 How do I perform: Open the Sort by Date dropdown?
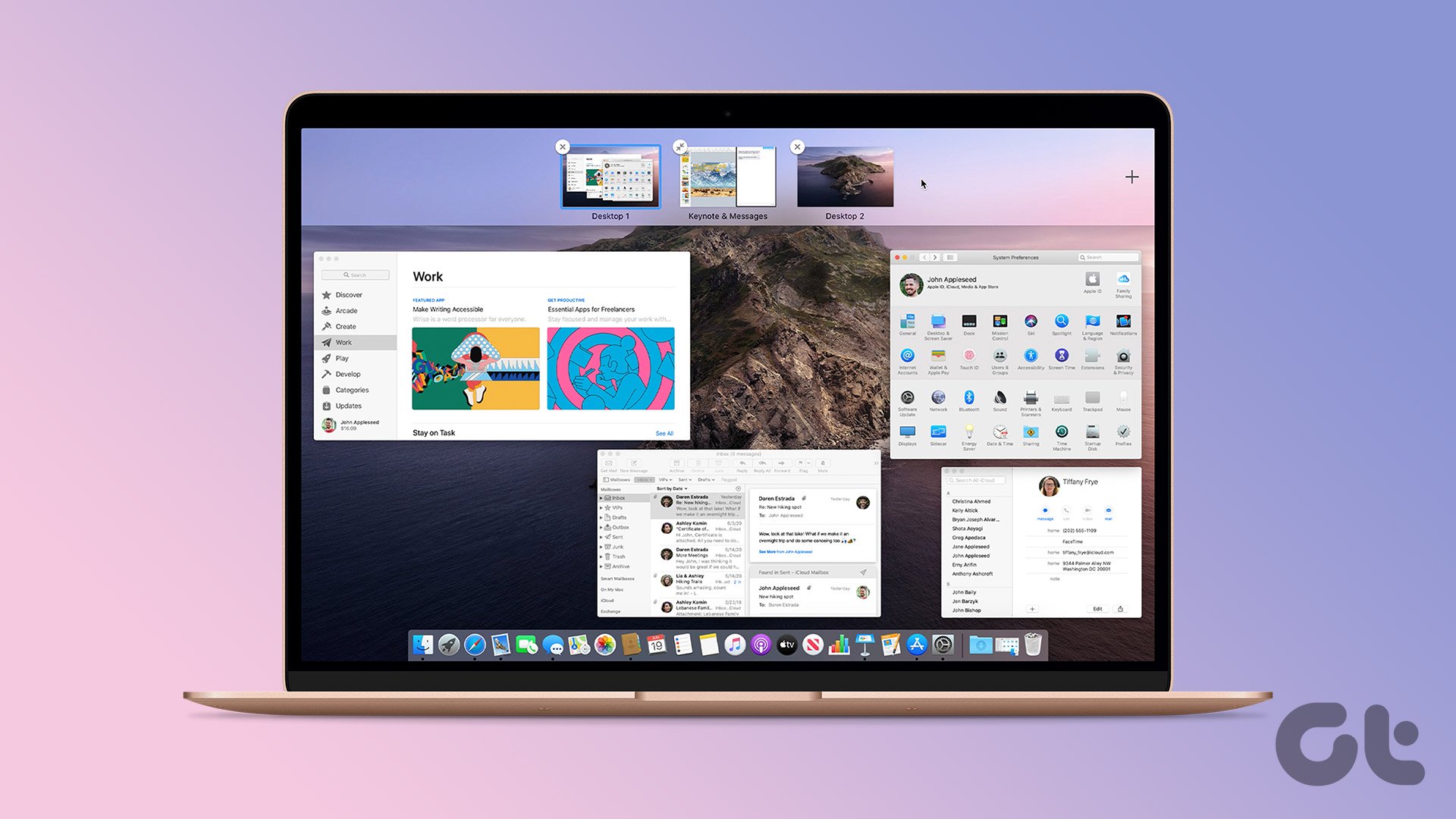tap(671, 488)
